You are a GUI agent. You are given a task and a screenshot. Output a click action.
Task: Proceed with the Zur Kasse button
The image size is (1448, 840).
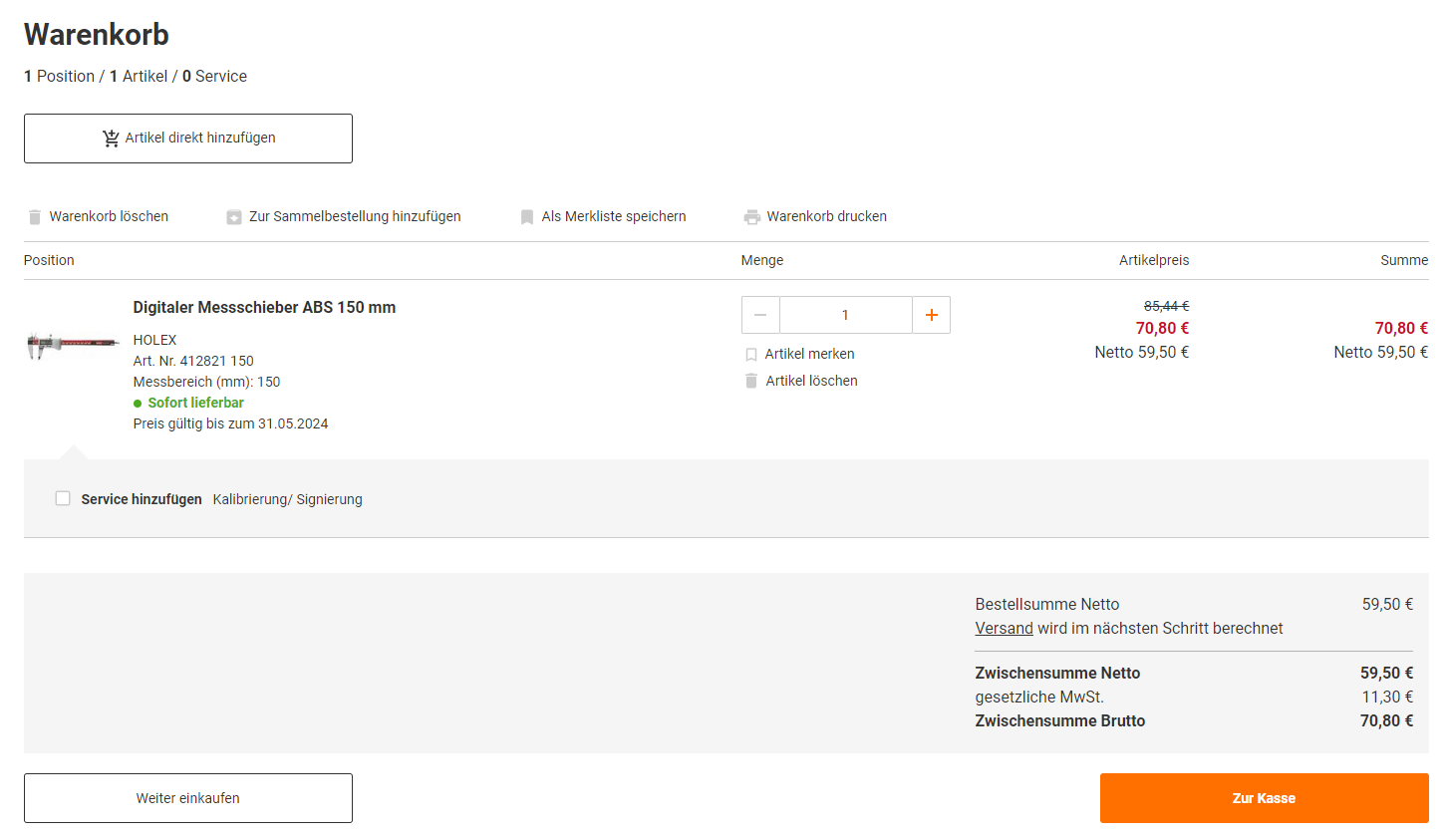click(x=1264, y=798)
